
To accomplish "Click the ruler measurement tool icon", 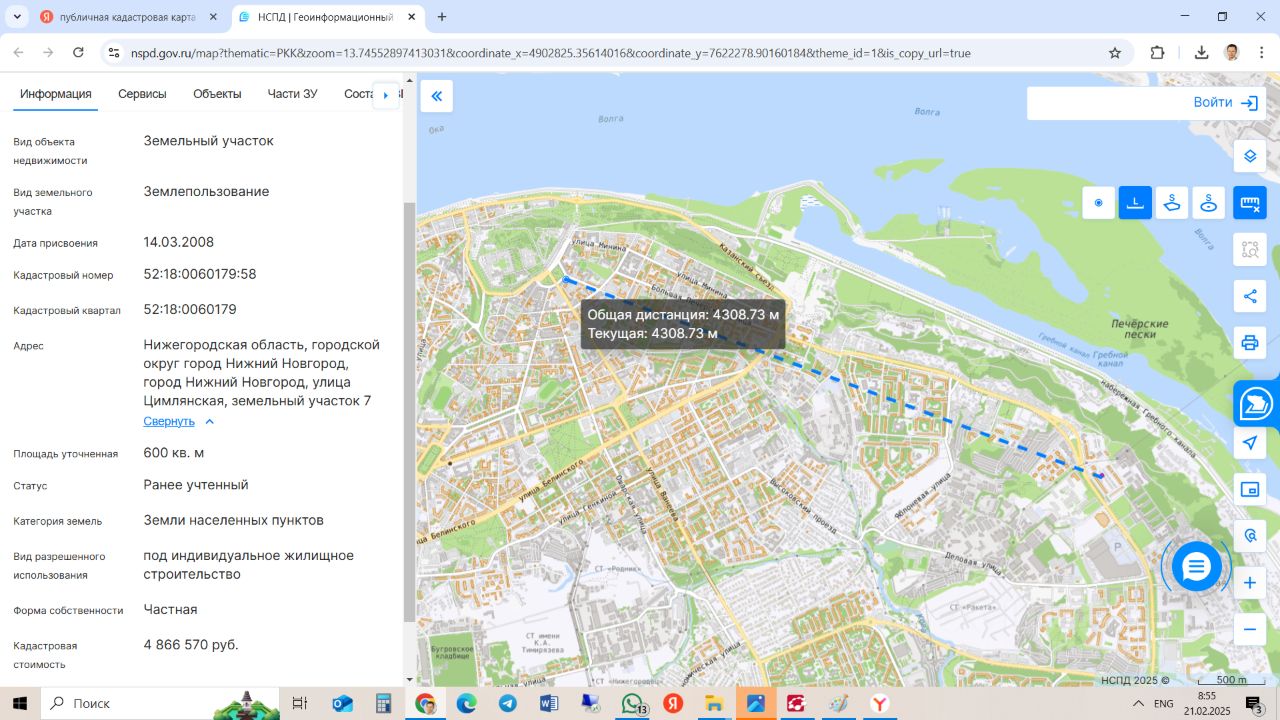I will [1249, 203].
